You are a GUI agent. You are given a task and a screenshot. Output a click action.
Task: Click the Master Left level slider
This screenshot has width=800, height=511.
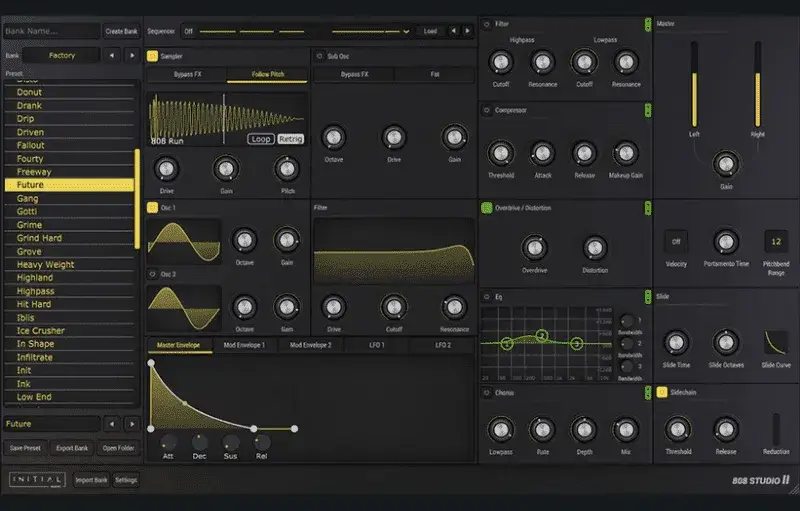point(694,84)
